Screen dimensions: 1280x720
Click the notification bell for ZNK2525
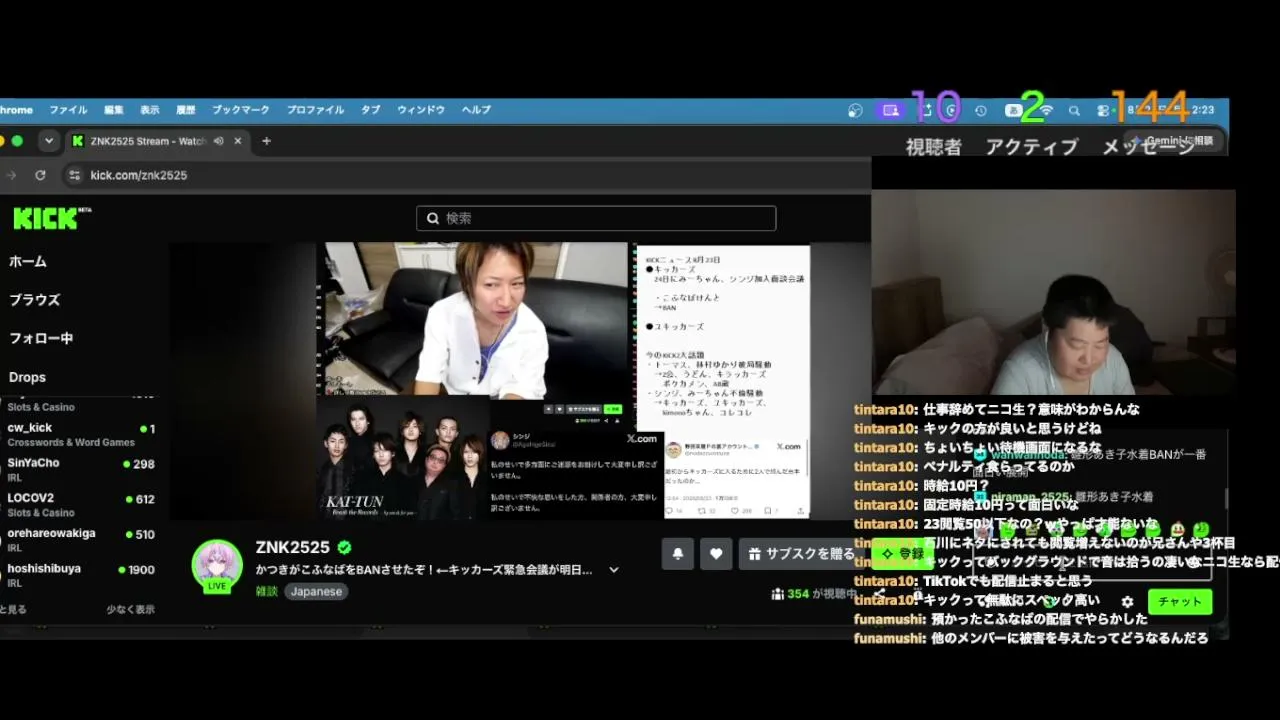coord(677,553)
